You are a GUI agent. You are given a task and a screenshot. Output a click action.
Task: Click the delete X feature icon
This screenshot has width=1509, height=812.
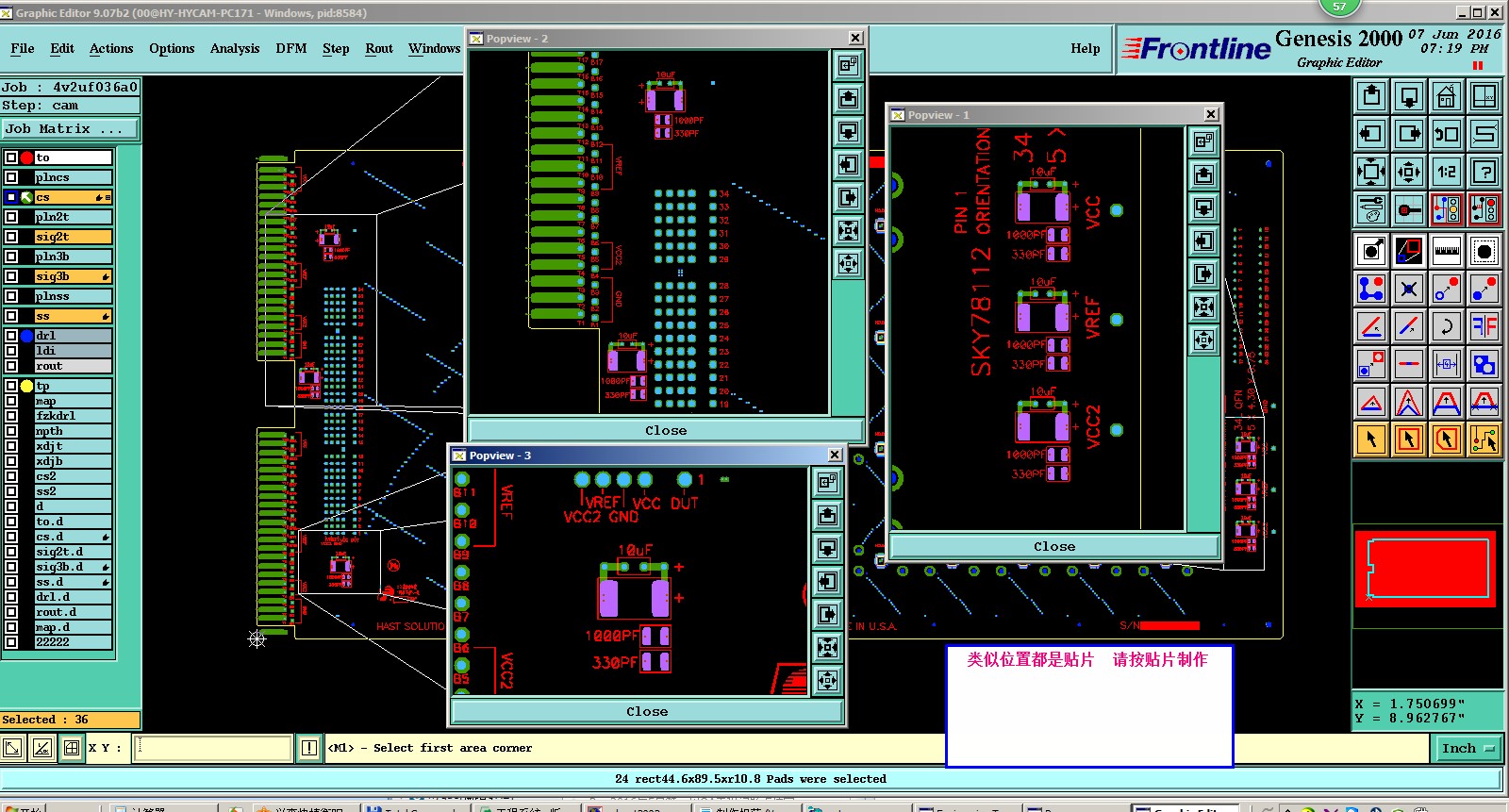[1409, 289]
